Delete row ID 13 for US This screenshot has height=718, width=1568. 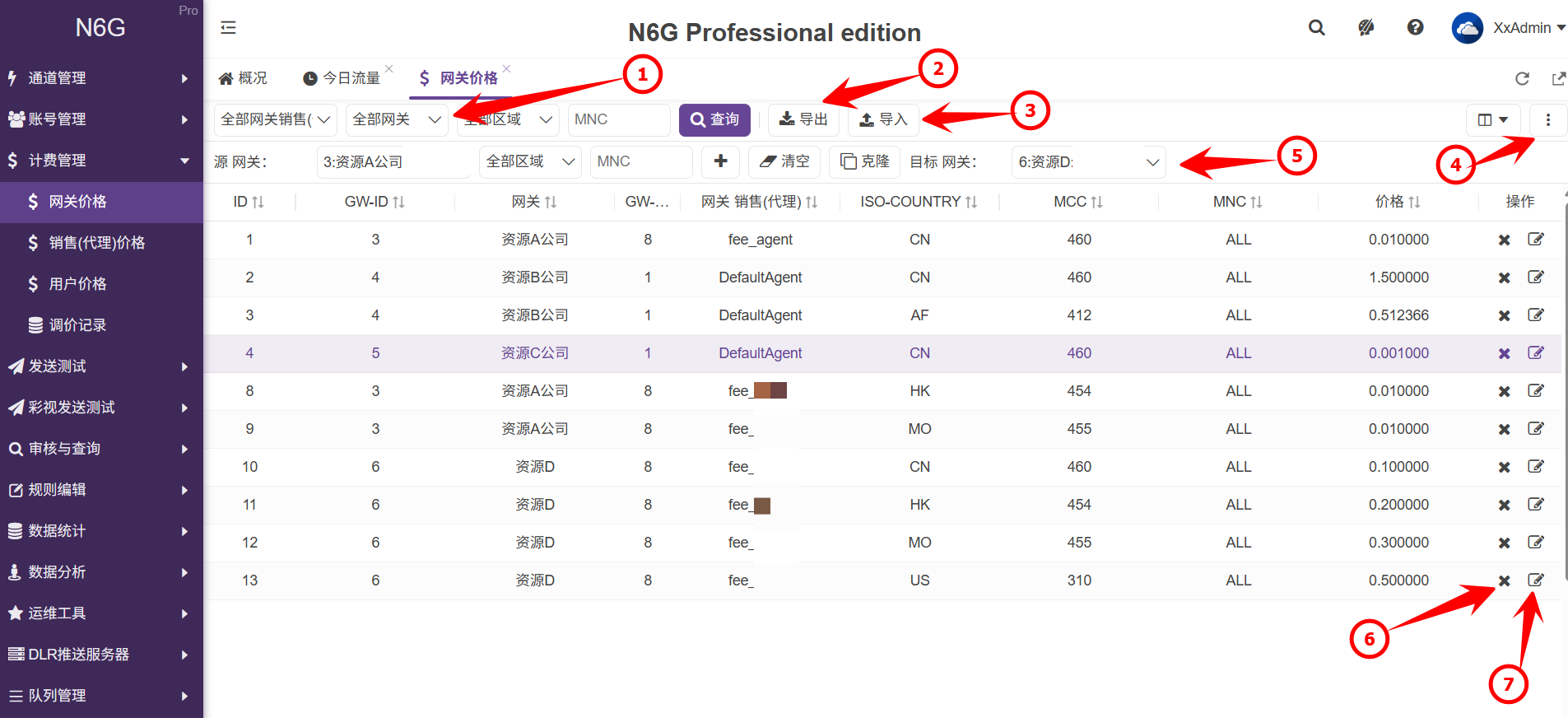pos(1504,580)
